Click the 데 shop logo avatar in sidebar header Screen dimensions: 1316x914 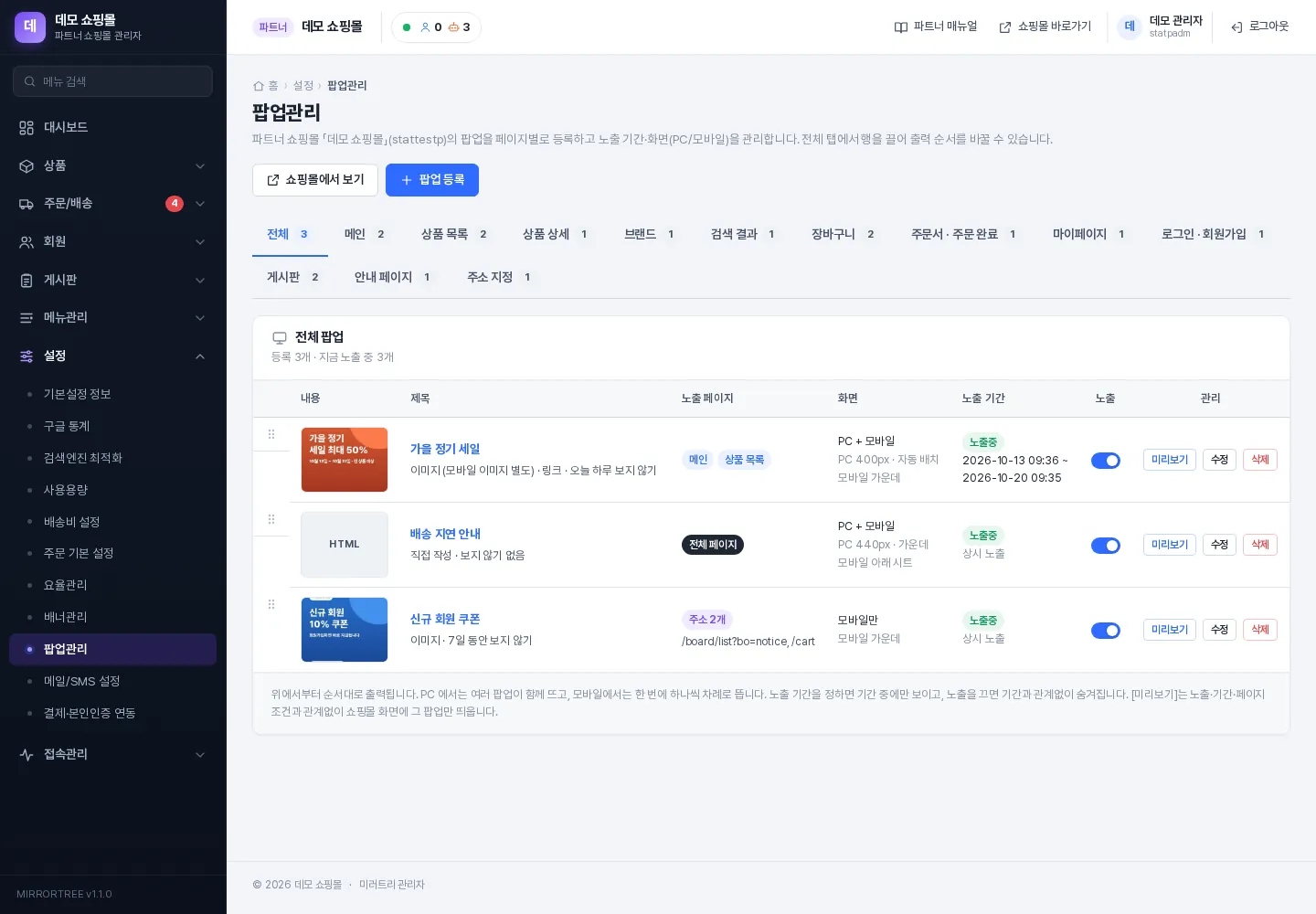[30, 27]
